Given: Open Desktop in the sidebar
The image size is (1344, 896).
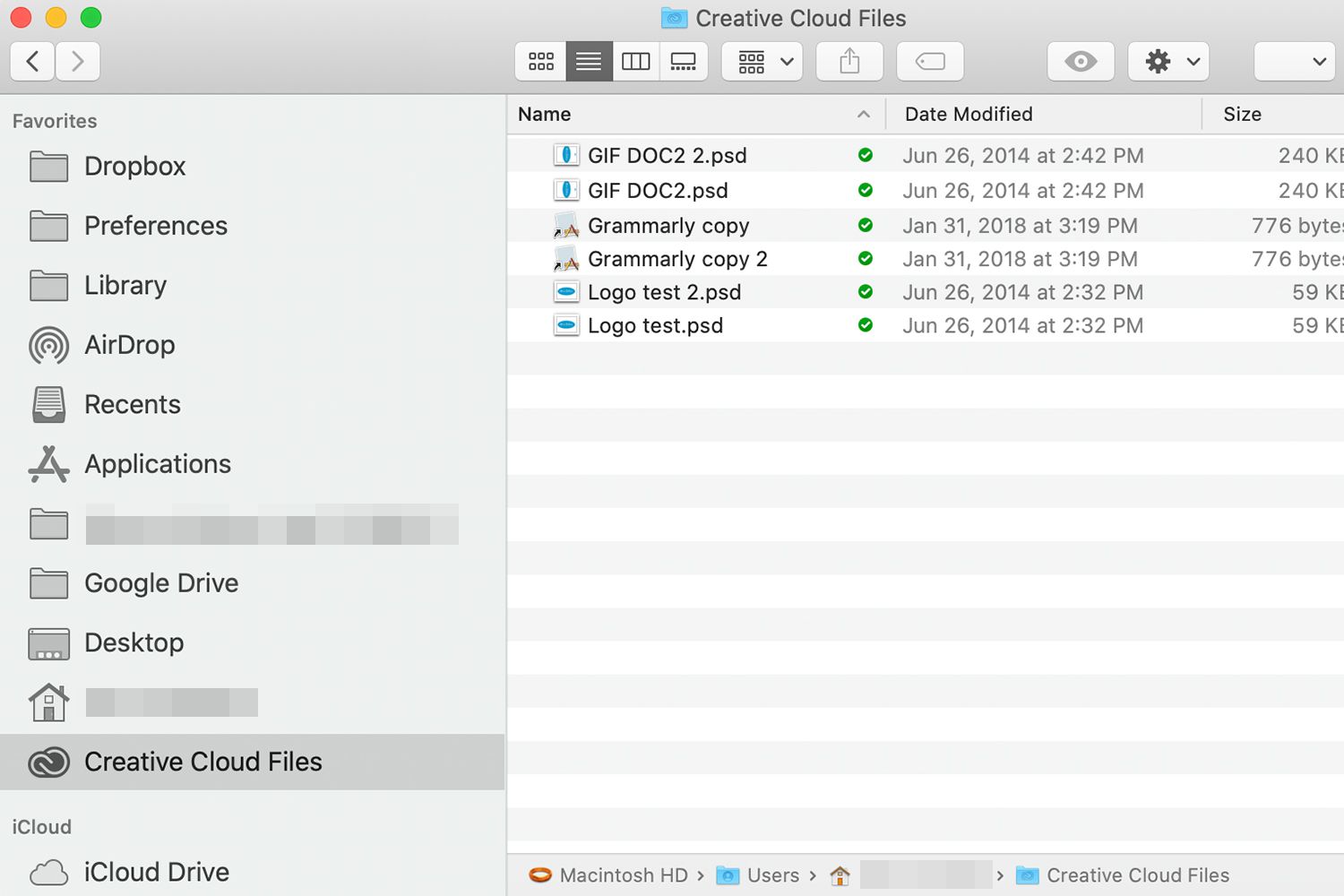Looking at the screenshot, I should [253, 642].
